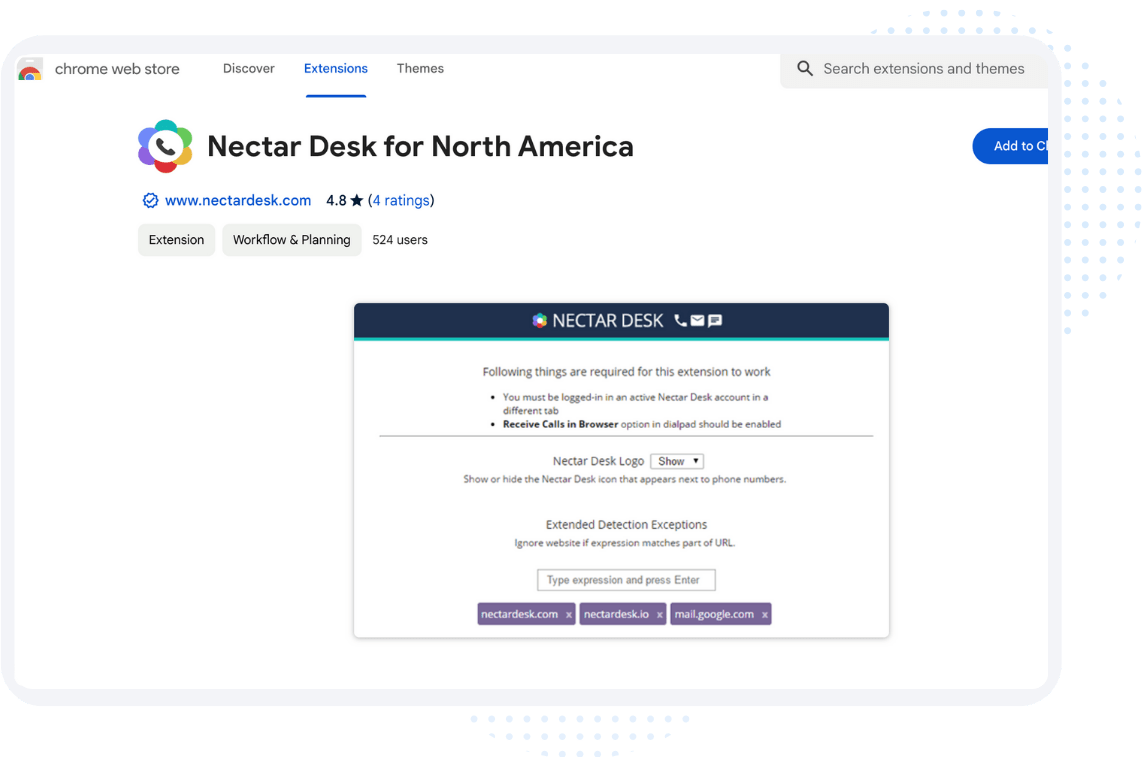Switch to the Discover tab
Image resolution: width=1146 pixels, height=757 pixels.
249,69
